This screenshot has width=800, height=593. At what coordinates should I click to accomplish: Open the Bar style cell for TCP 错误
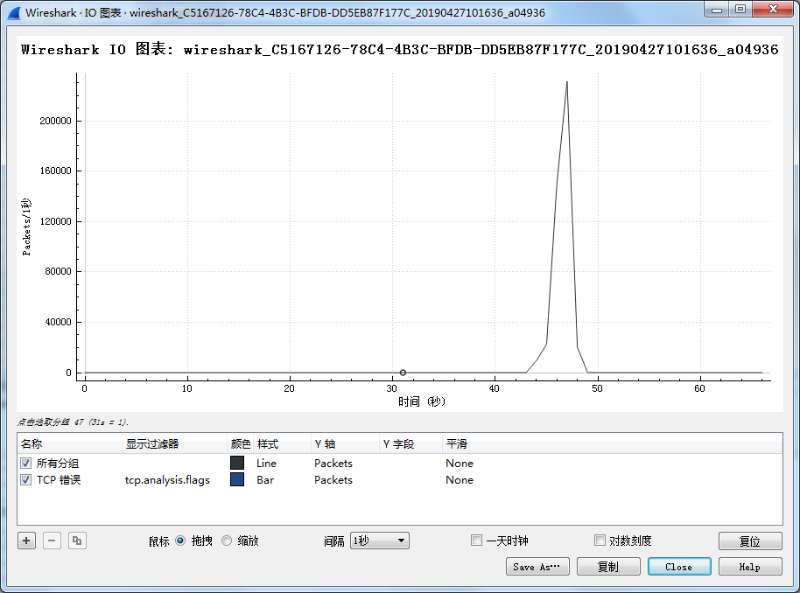point(265,480)
